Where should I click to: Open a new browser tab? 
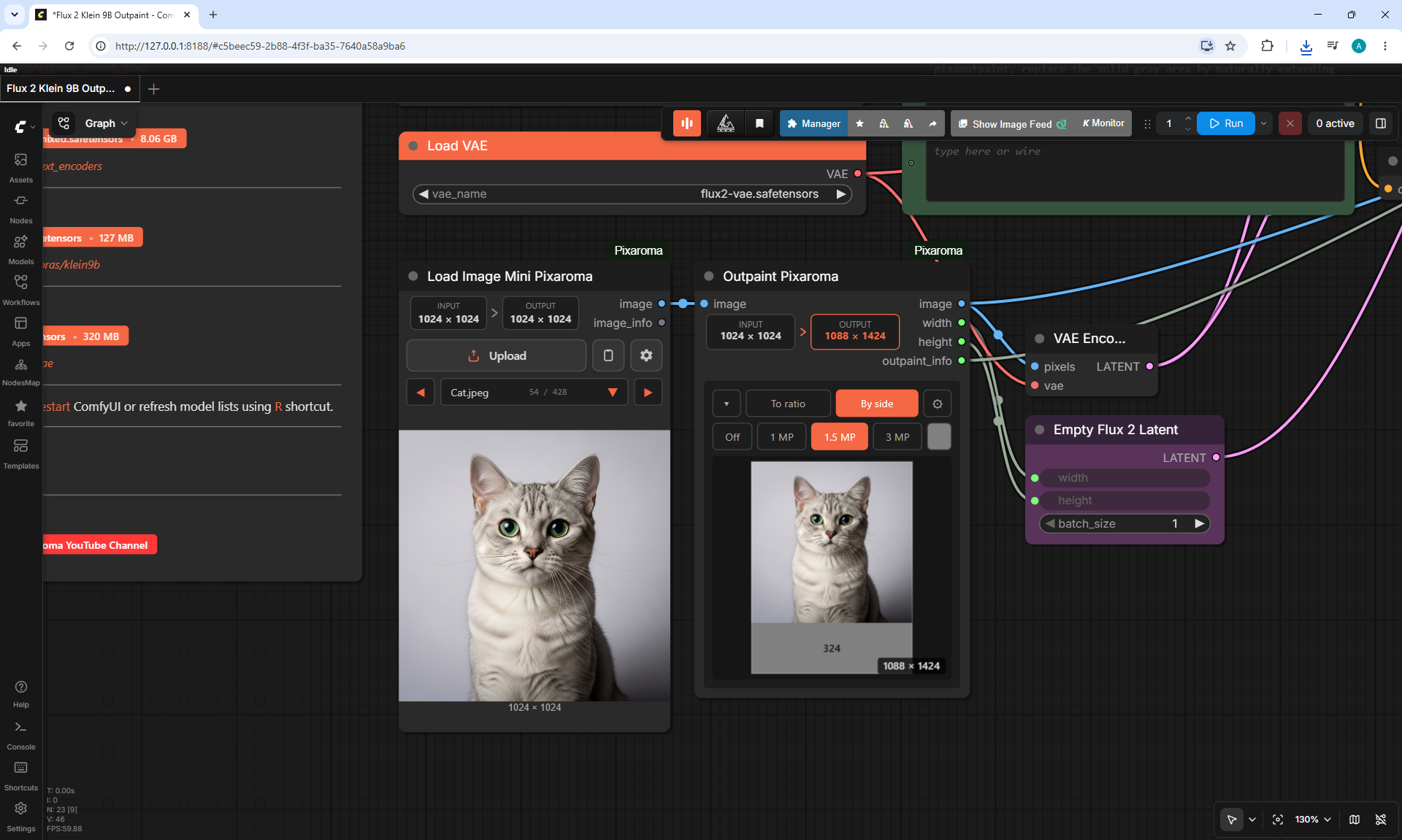[x=213, y=15]
